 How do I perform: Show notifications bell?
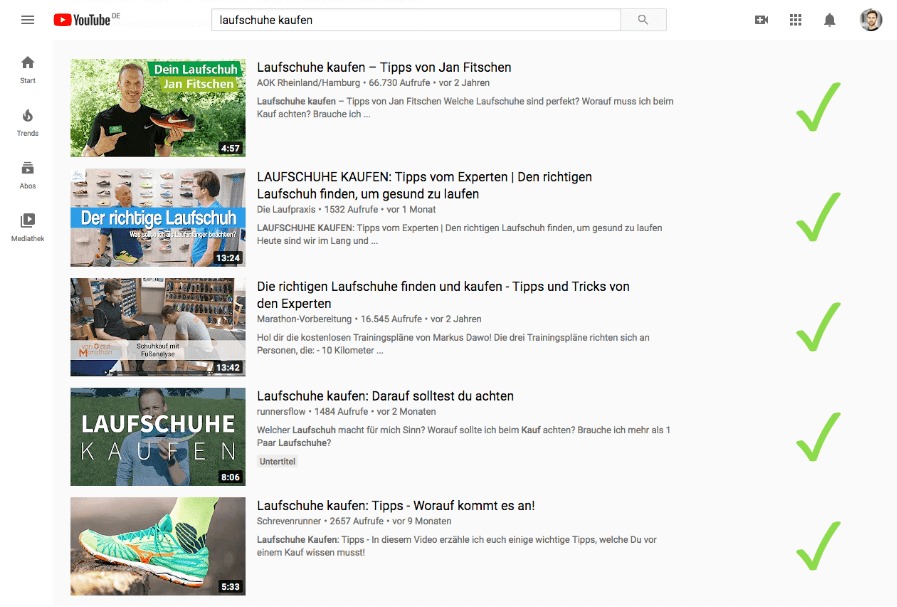point(829,20)
